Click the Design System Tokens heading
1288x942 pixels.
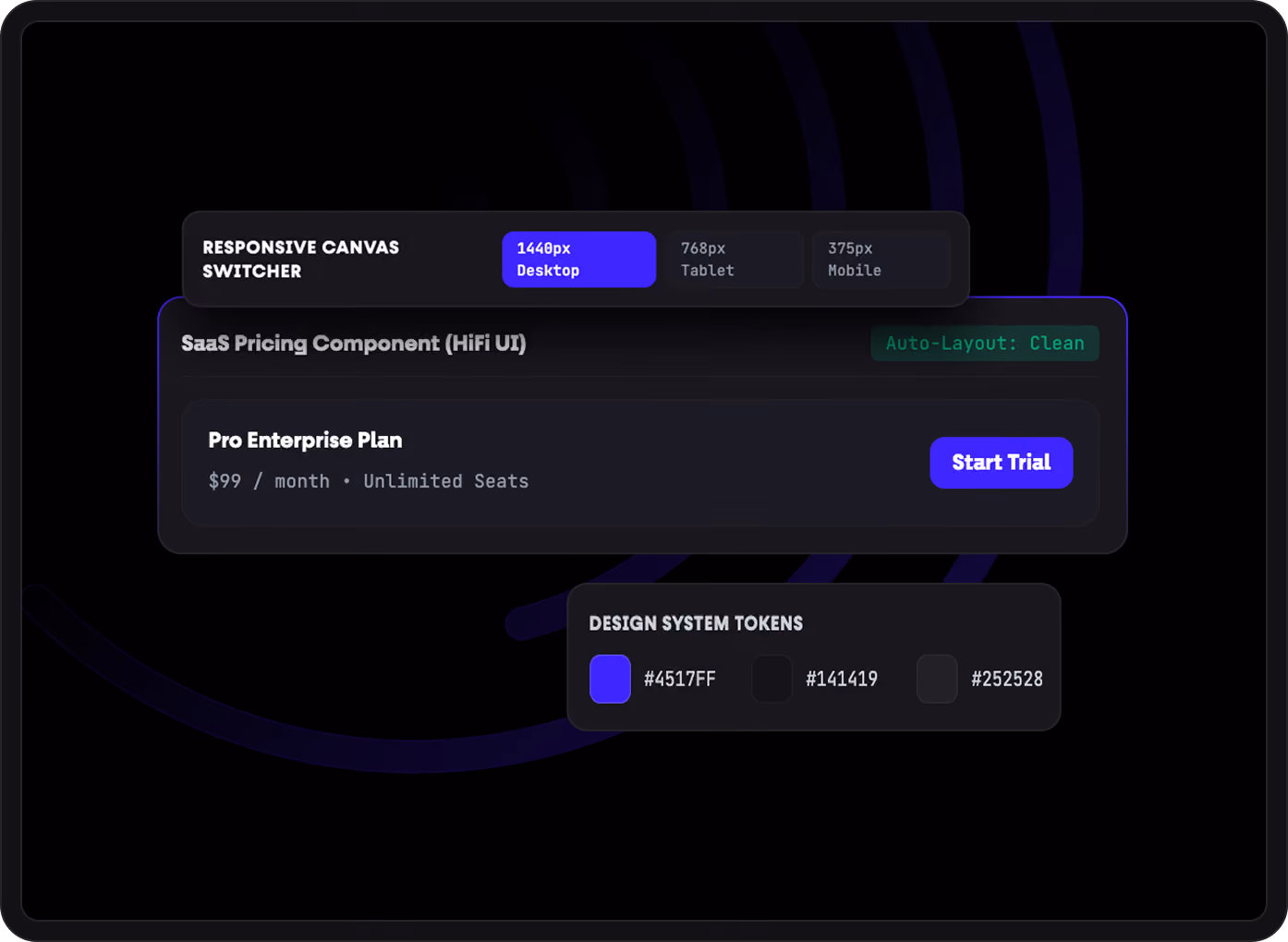696,623
